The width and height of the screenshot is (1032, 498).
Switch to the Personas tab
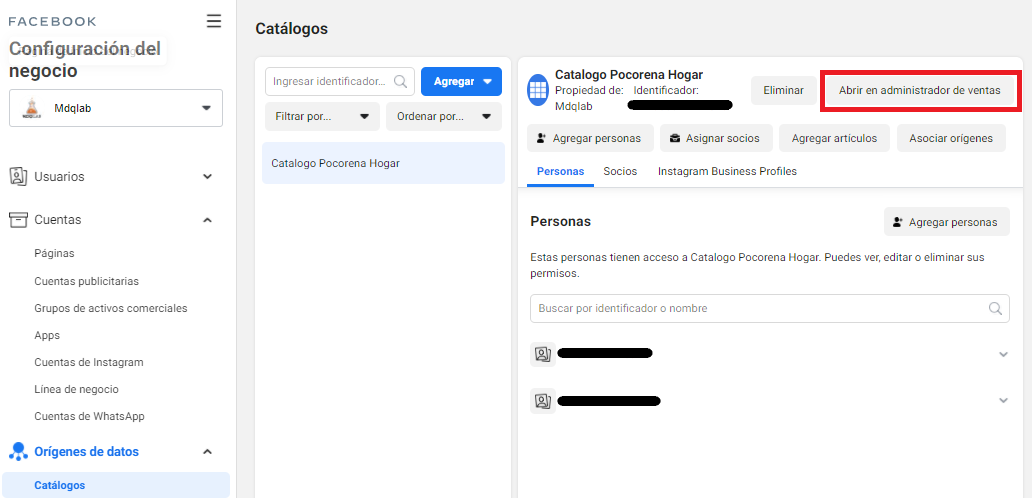pos(560,172)
